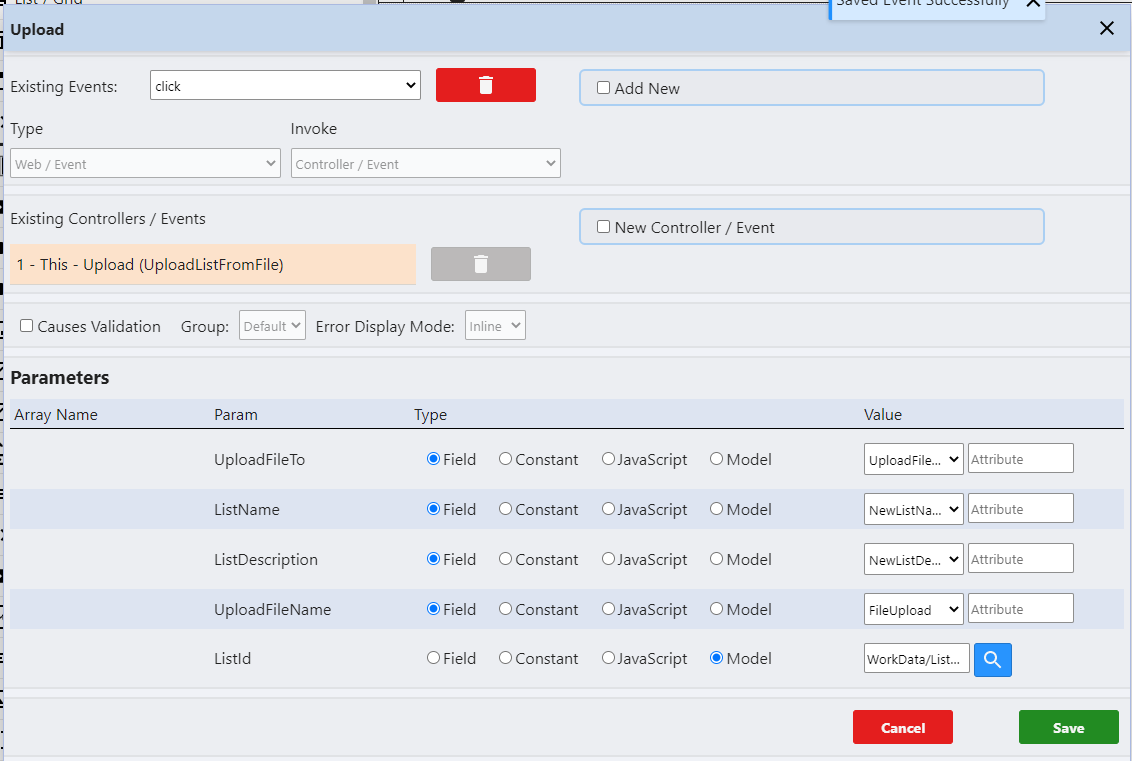Set ListDescription type to Constant
1132x761 pixels.
(505, 558)
